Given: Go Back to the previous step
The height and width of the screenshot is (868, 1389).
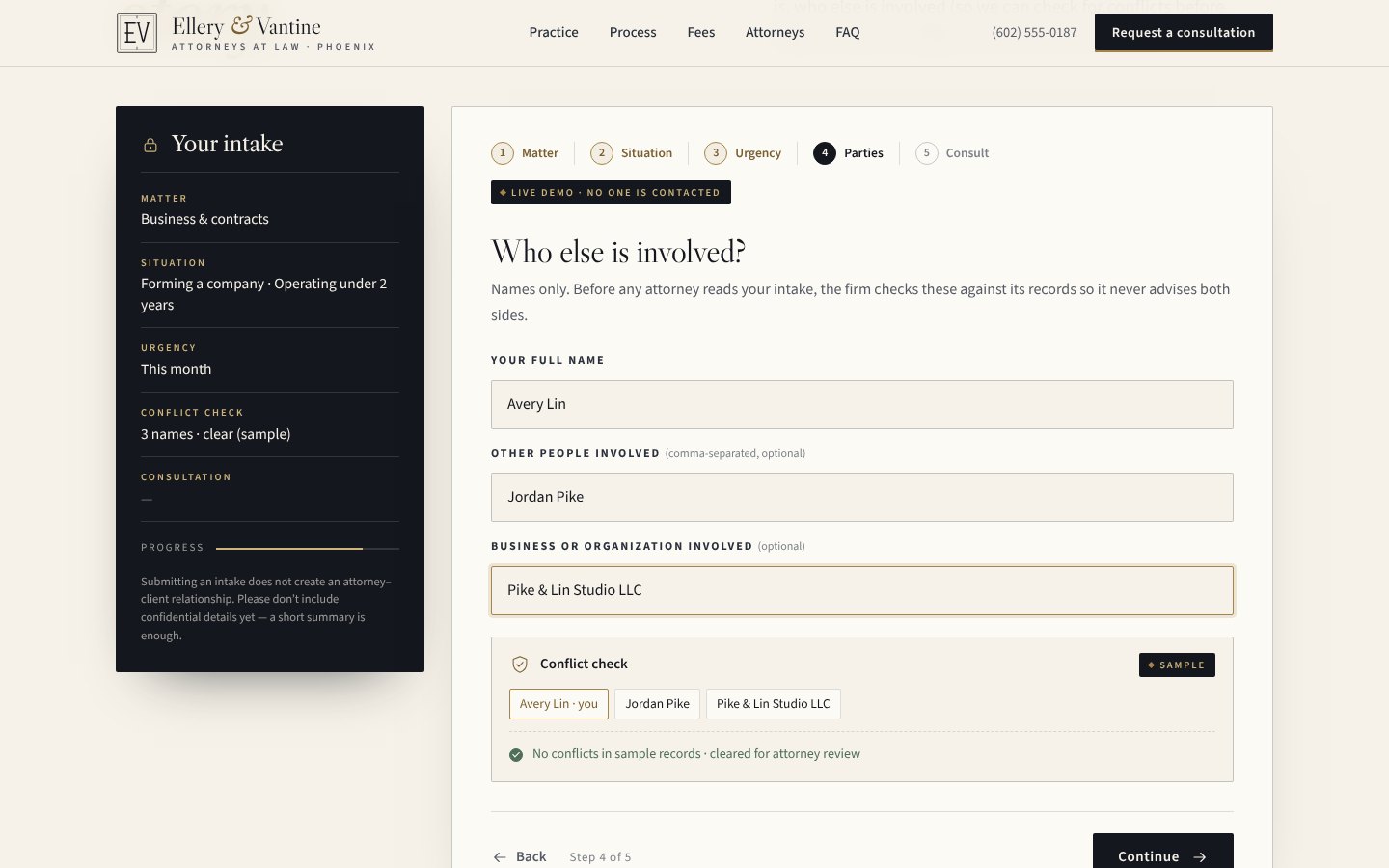Looking at the screenshot, I should (520, 856).
